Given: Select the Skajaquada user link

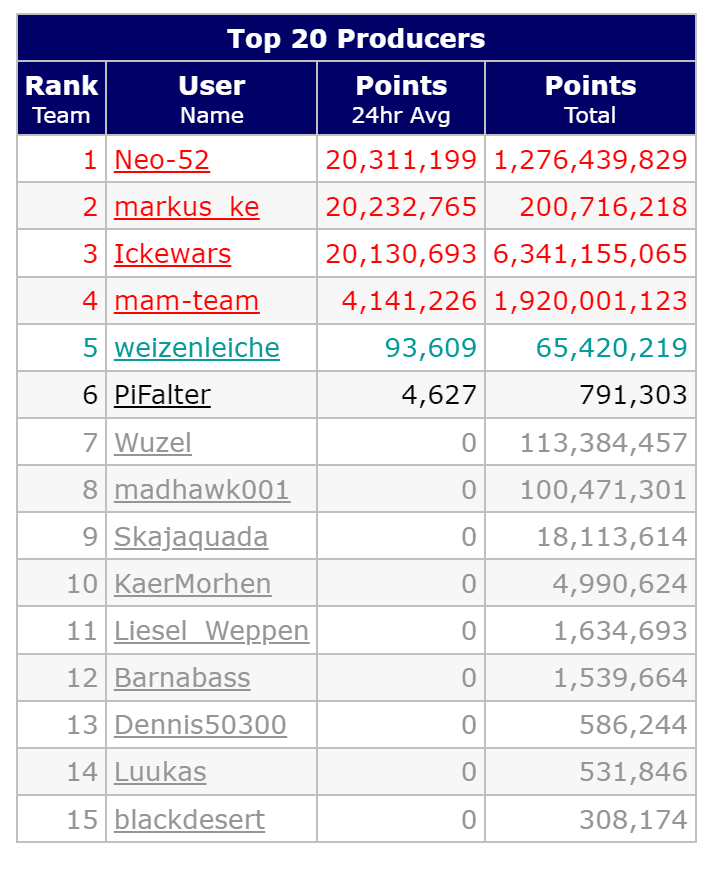Looking at the screenshot, I should (x=191, y=537).
